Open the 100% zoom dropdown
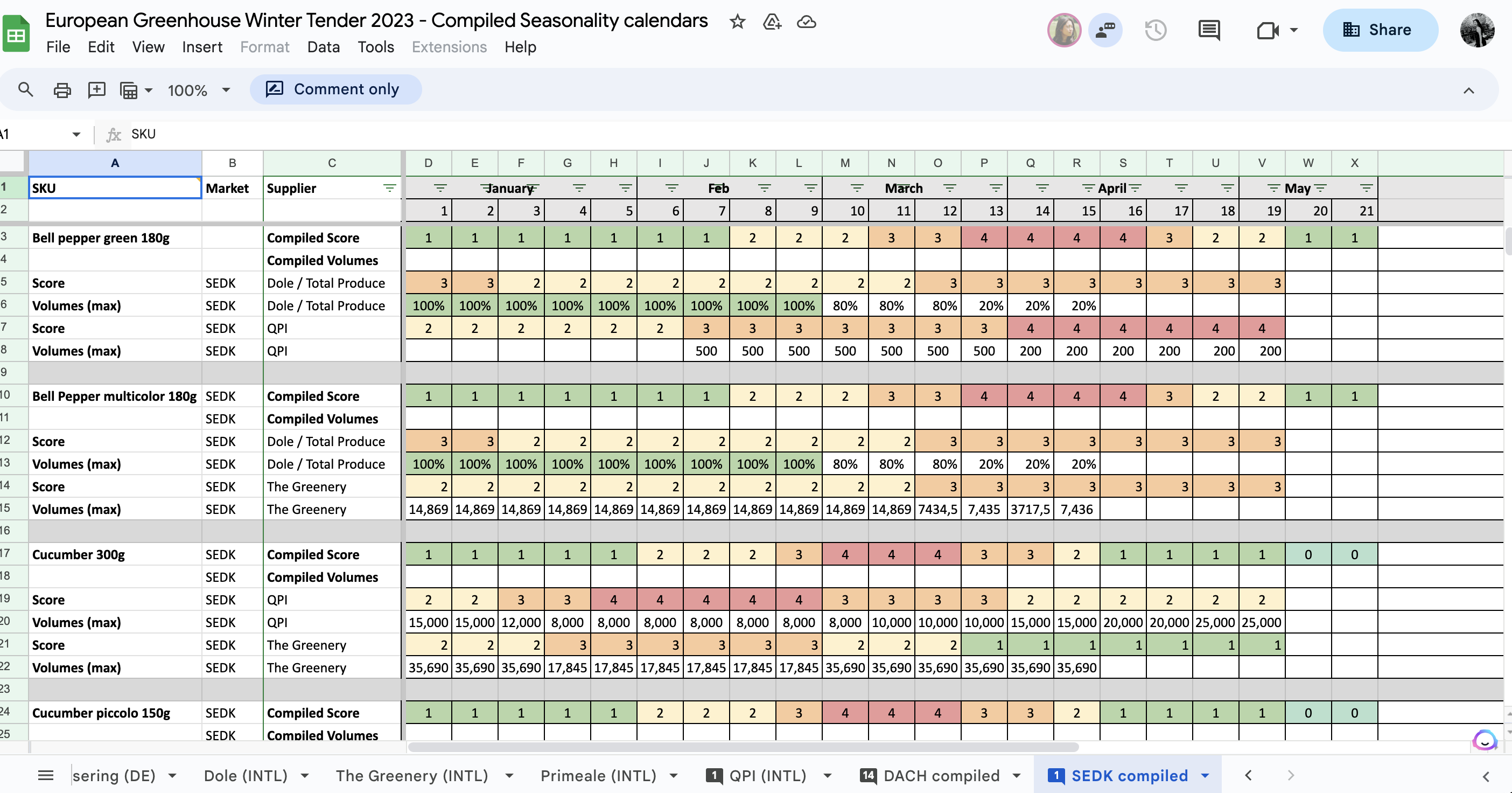The image size is (1512, 793). pos(198,91)
